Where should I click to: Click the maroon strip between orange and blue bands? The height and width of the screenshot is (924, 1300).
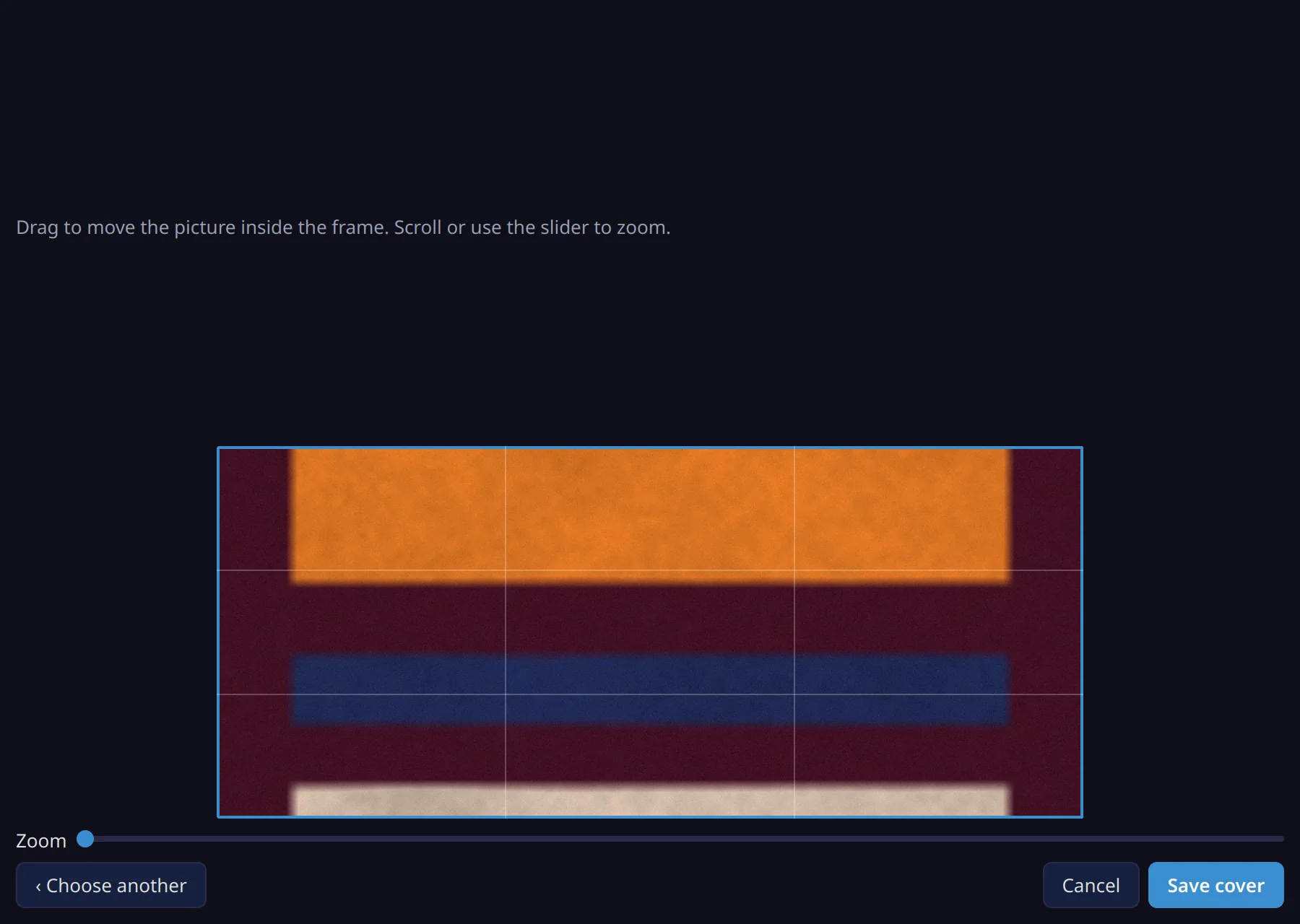coord(650,618)
